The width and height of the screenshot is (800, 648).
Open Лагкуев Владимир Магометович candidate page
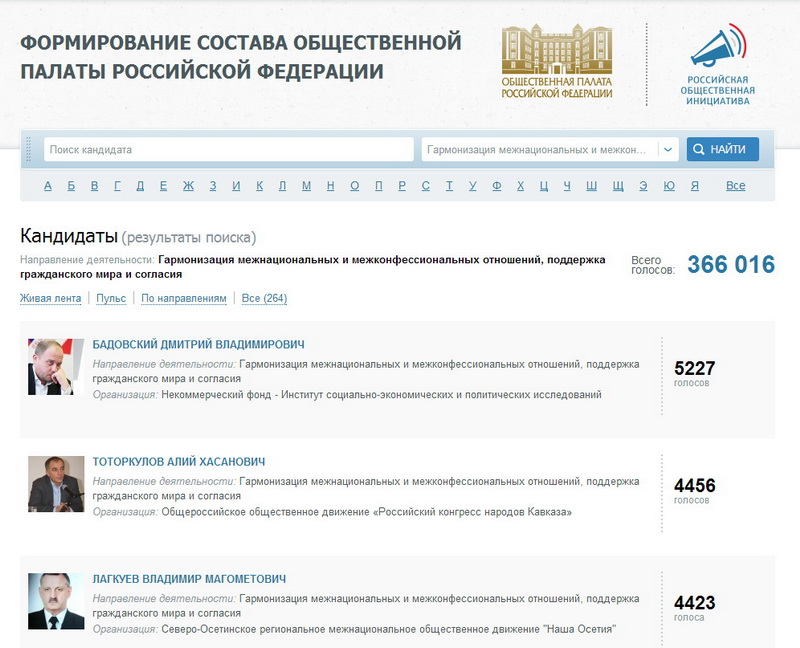coord(189,579)
